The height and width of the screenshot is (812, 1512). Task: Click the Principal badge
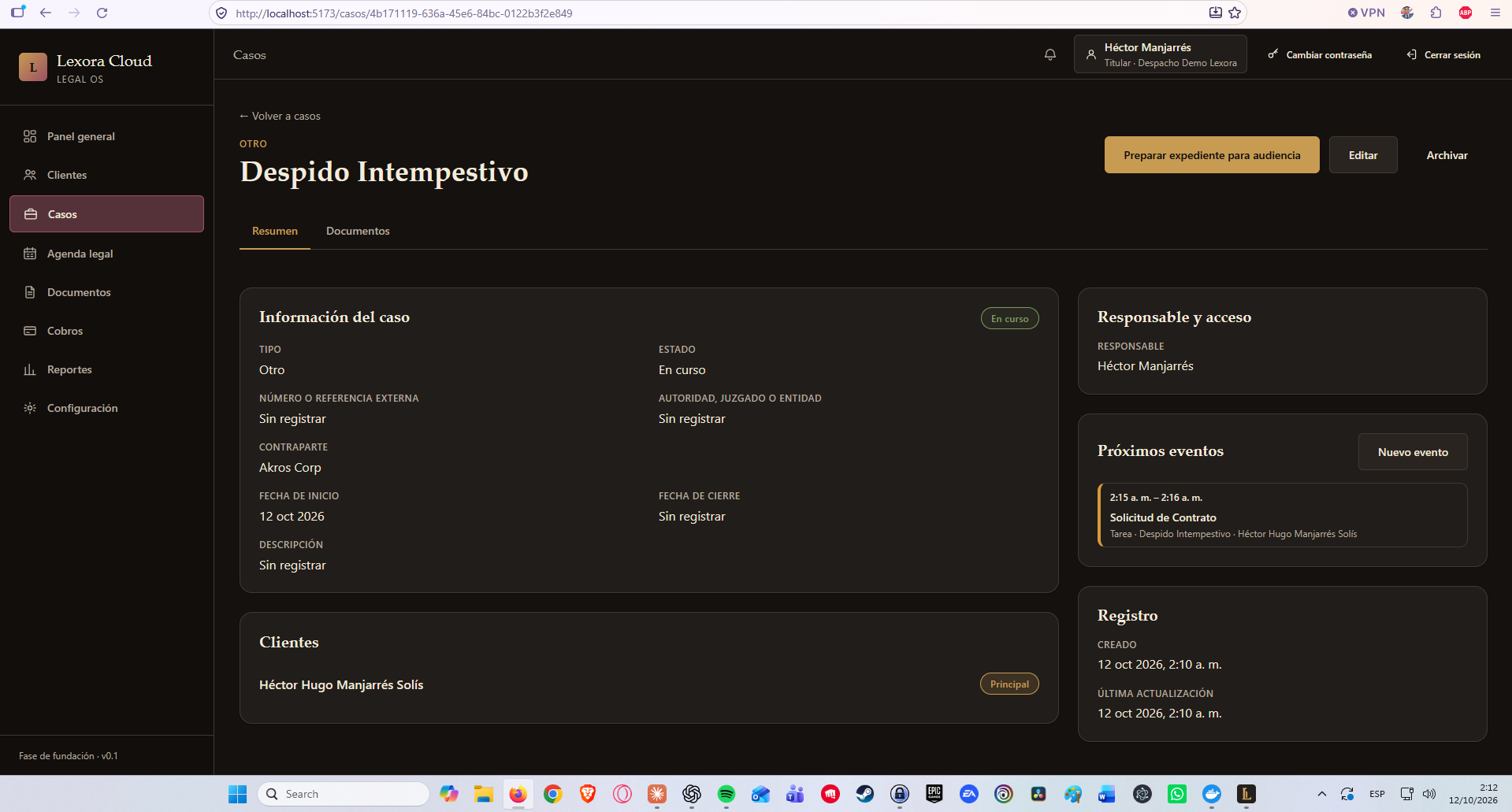pos(1009,684)
